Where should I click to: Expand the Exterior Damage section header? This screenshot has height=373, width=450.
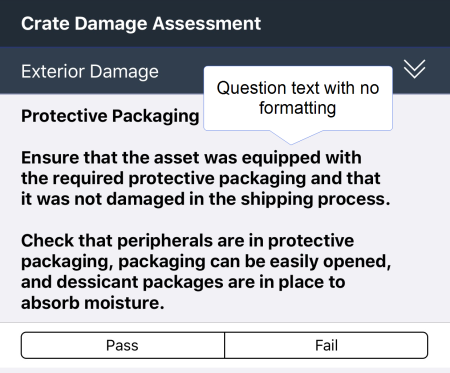(225, 71)
